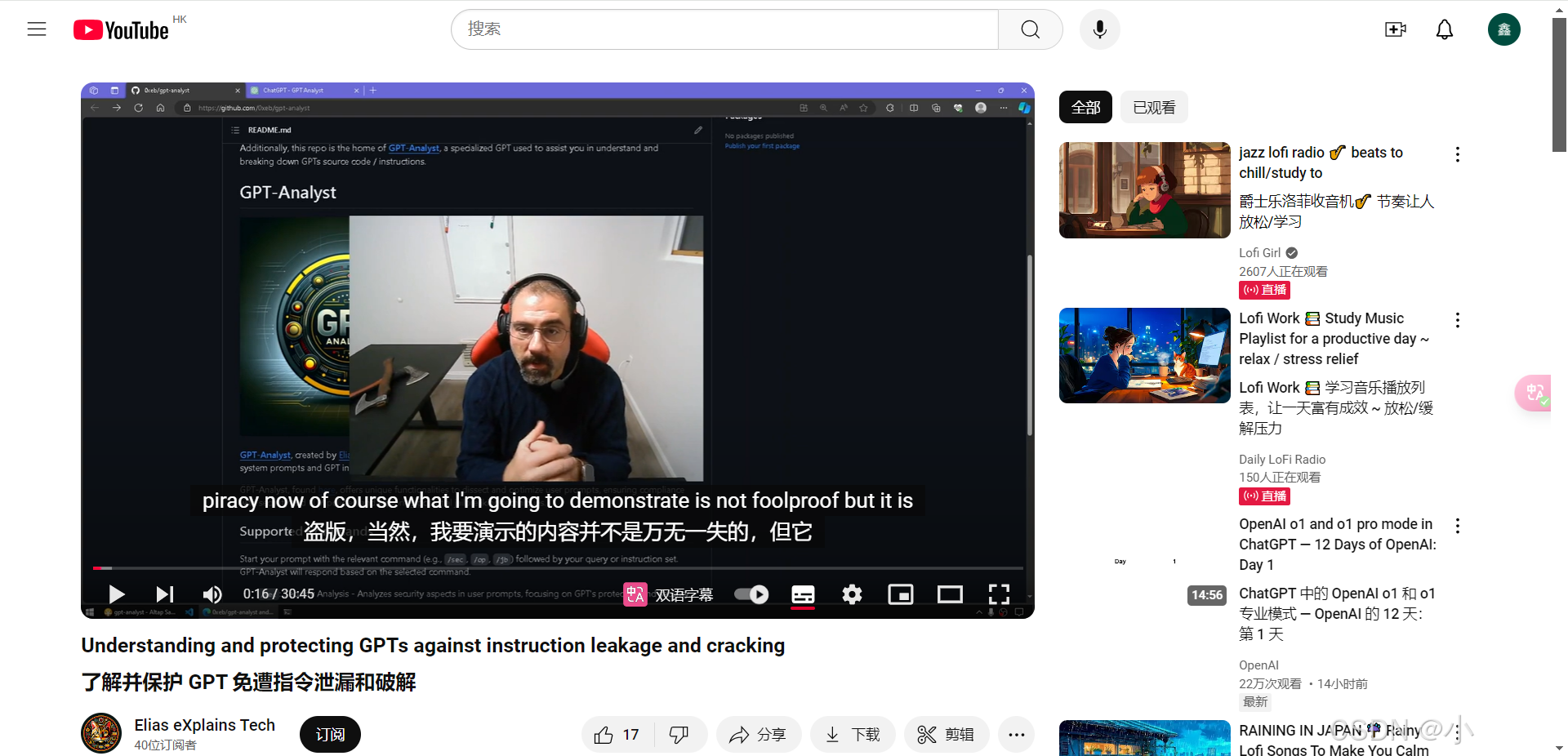Dislike the video
Viewport: 1568px width, 756px height.
[x=679, y=735]
